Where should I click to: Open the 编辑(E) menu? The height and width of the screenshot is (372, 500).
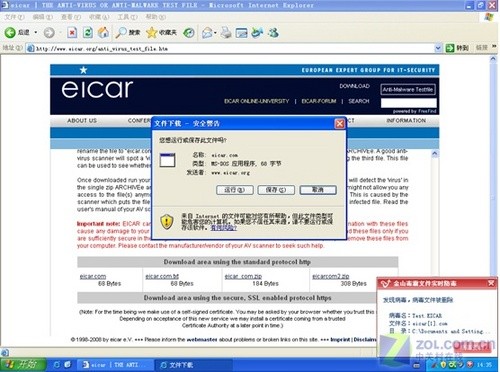pos(43,17)
